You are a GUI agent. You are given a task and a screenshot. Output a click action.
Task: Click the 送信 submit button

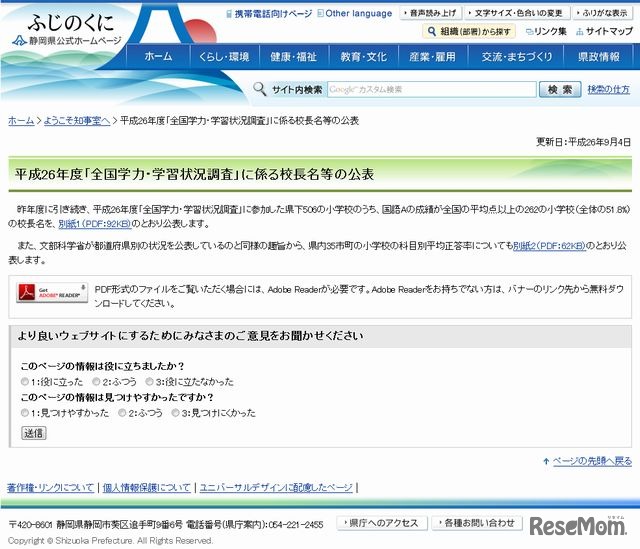(x=34, y=433)
